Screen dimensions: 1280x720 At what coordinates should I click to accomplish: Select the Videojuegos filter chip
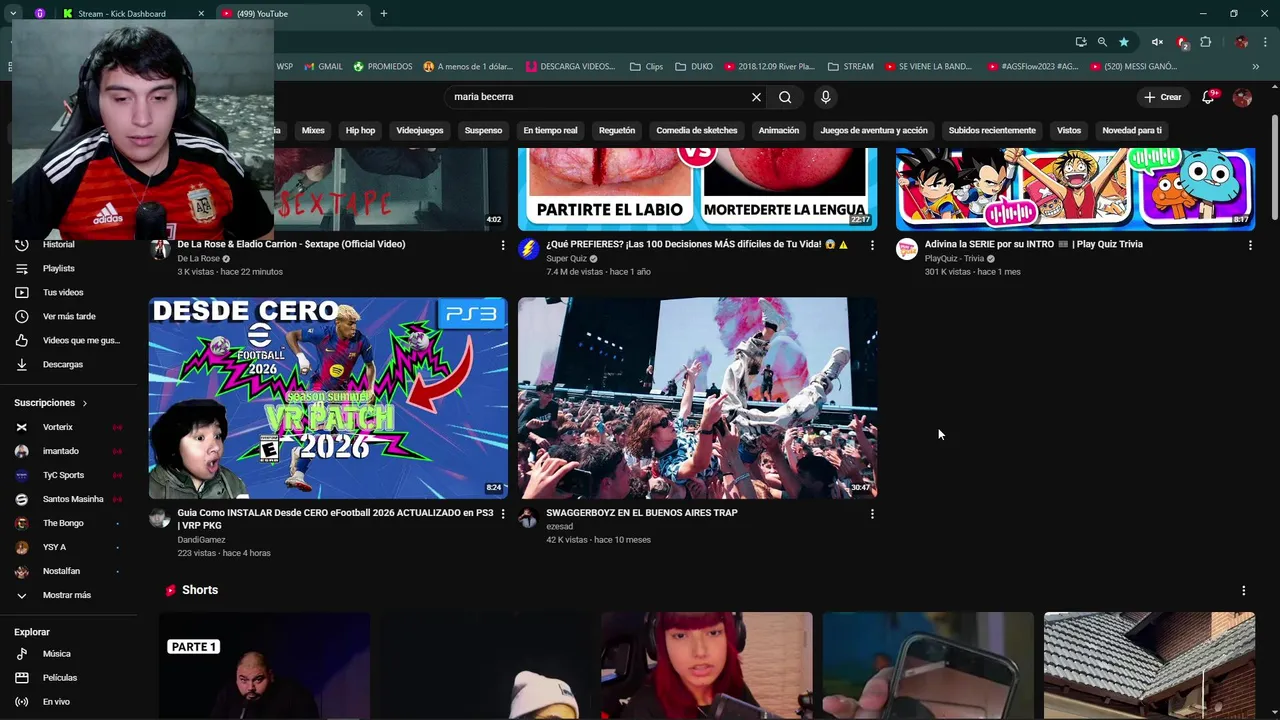click(x=420, y=130)
